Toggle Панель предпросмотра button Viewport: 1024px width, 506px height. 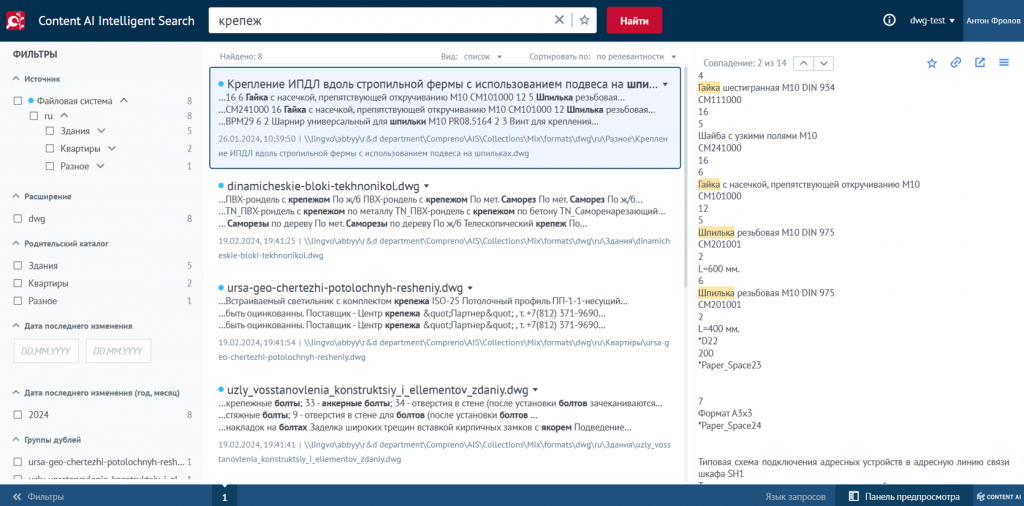click(x=904, y=497)
